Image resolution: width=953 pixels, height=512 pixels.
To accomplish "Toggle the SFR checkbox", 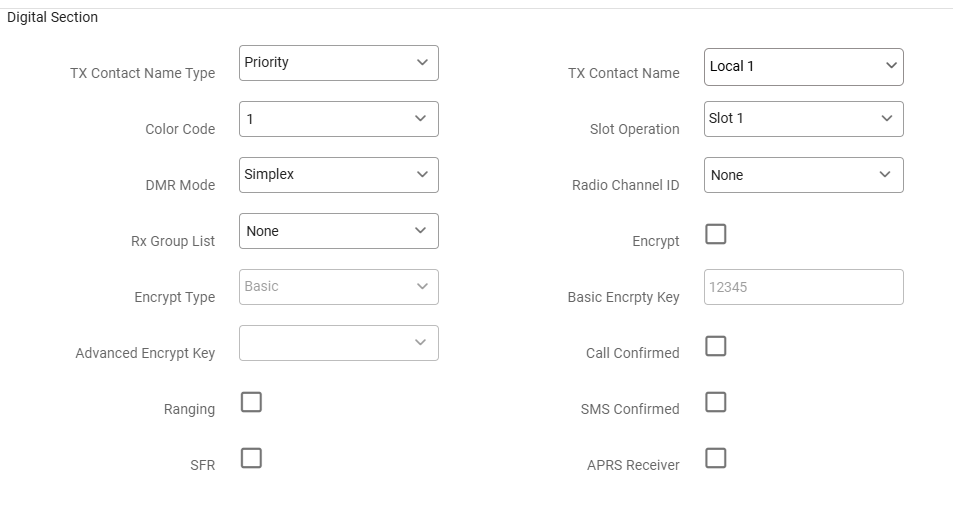I will [x=251, y=458].
